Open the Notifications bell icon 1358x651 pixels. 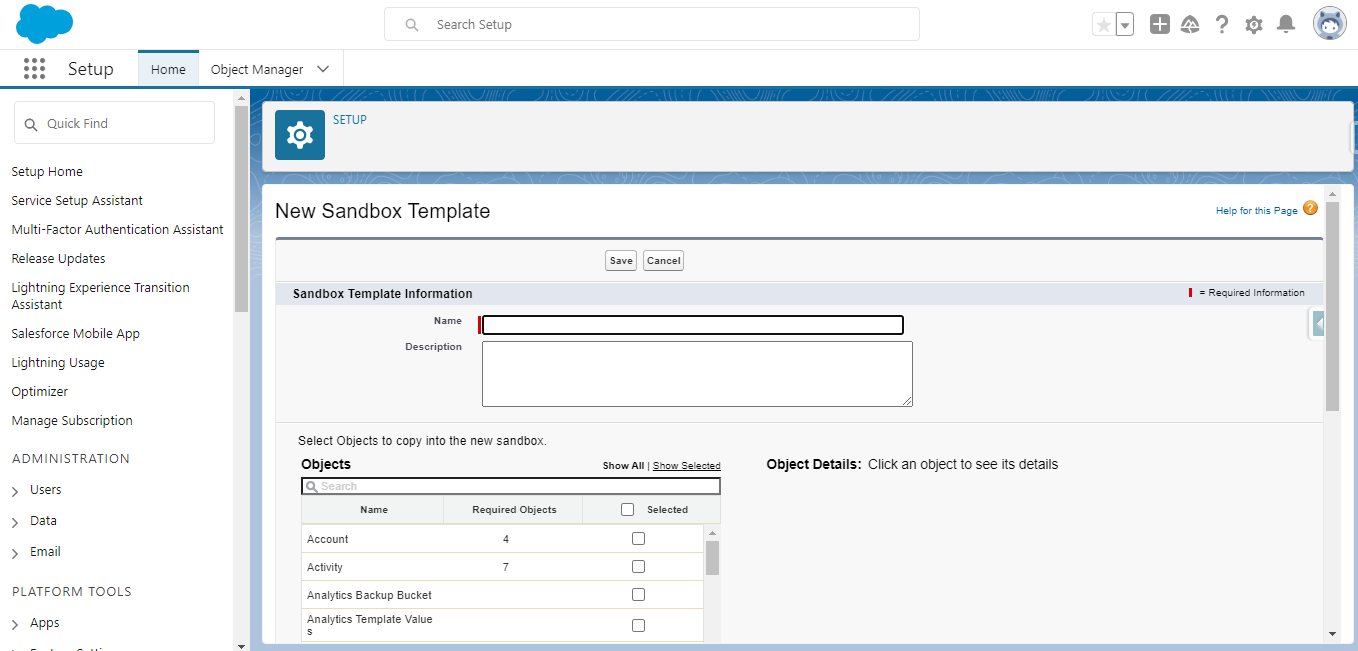pos(1286,25)
